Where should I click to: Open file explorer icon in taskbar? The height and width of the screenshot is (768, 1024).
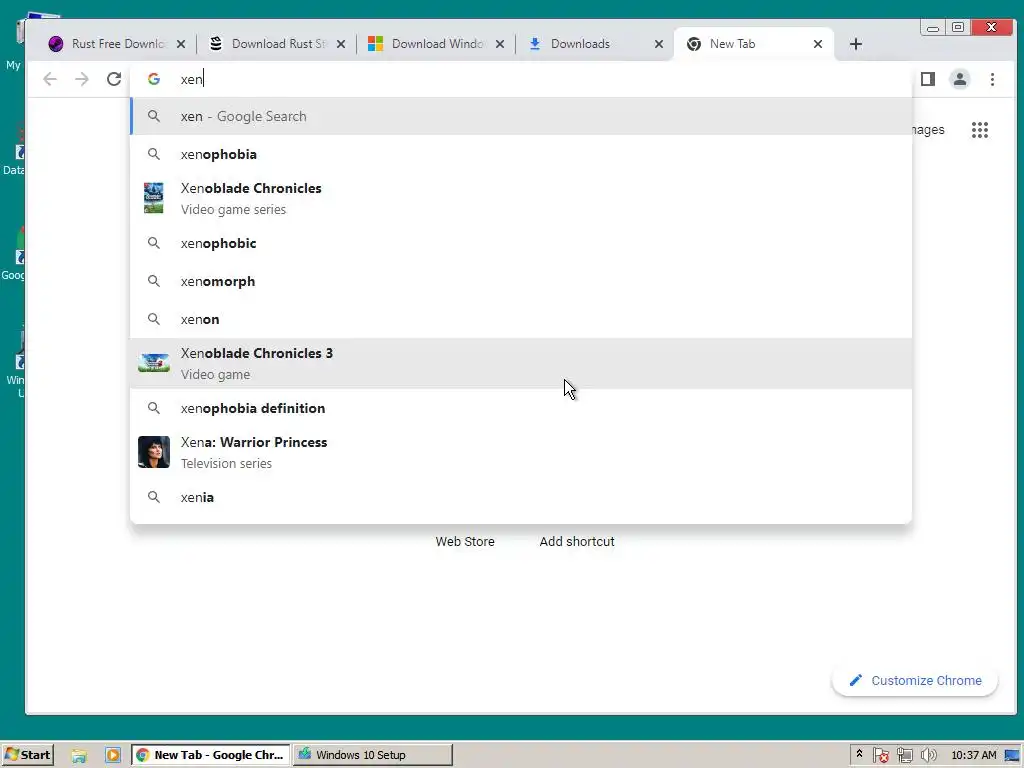pos(79,756)
